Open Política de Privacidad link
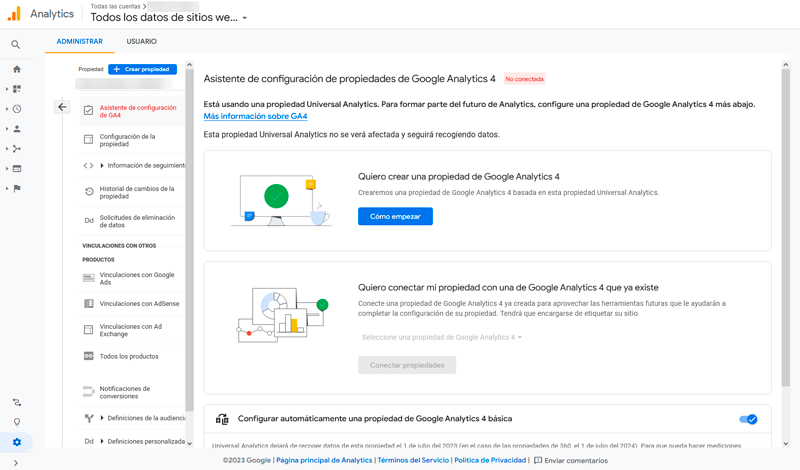Image resolution: width=800 pixels, height=470 pixels. 490,460
